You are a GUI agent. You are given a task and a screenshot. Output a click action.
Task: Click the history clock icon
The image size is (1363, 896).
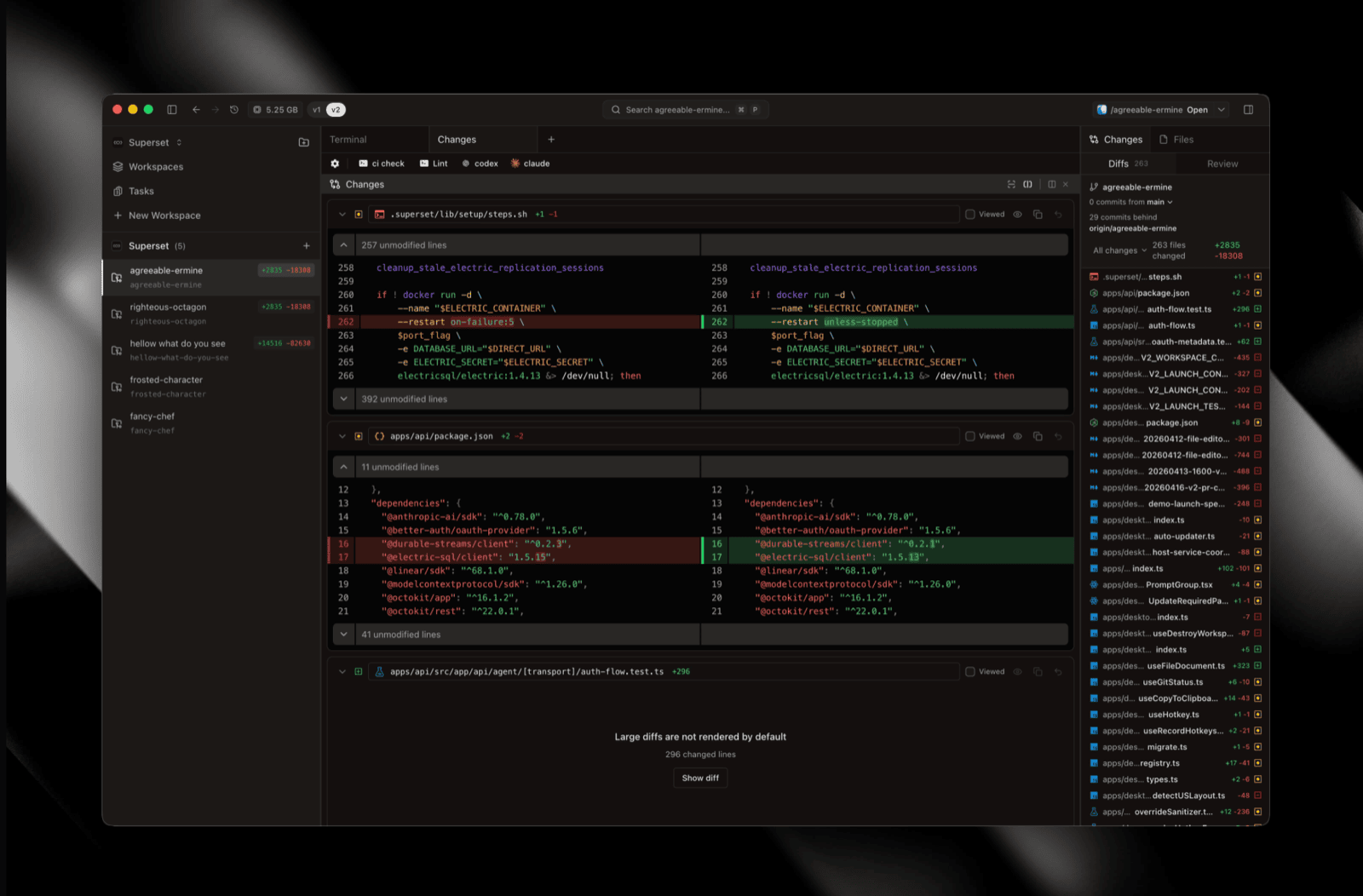(x=234, y=110)
